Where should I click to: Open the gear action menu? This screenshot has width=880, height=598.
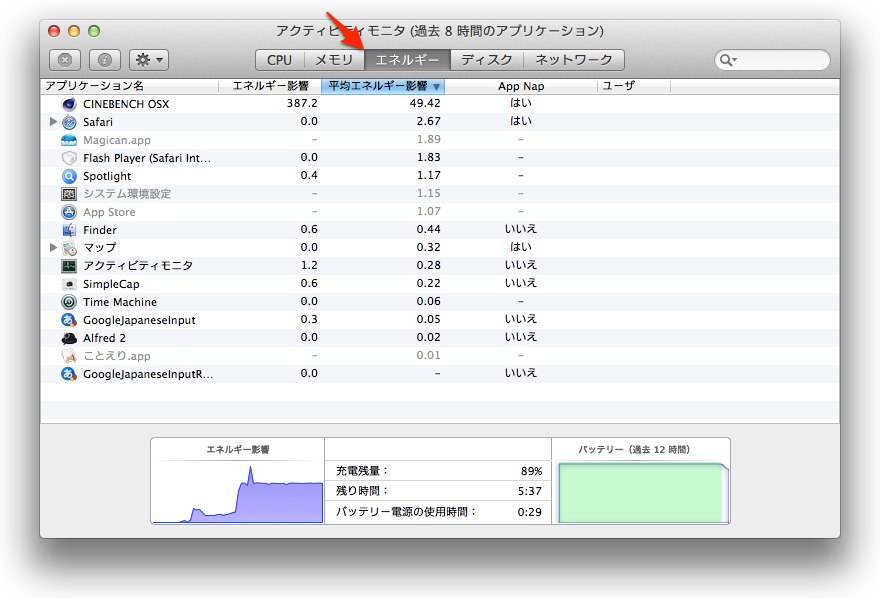[x=149, y=59]
